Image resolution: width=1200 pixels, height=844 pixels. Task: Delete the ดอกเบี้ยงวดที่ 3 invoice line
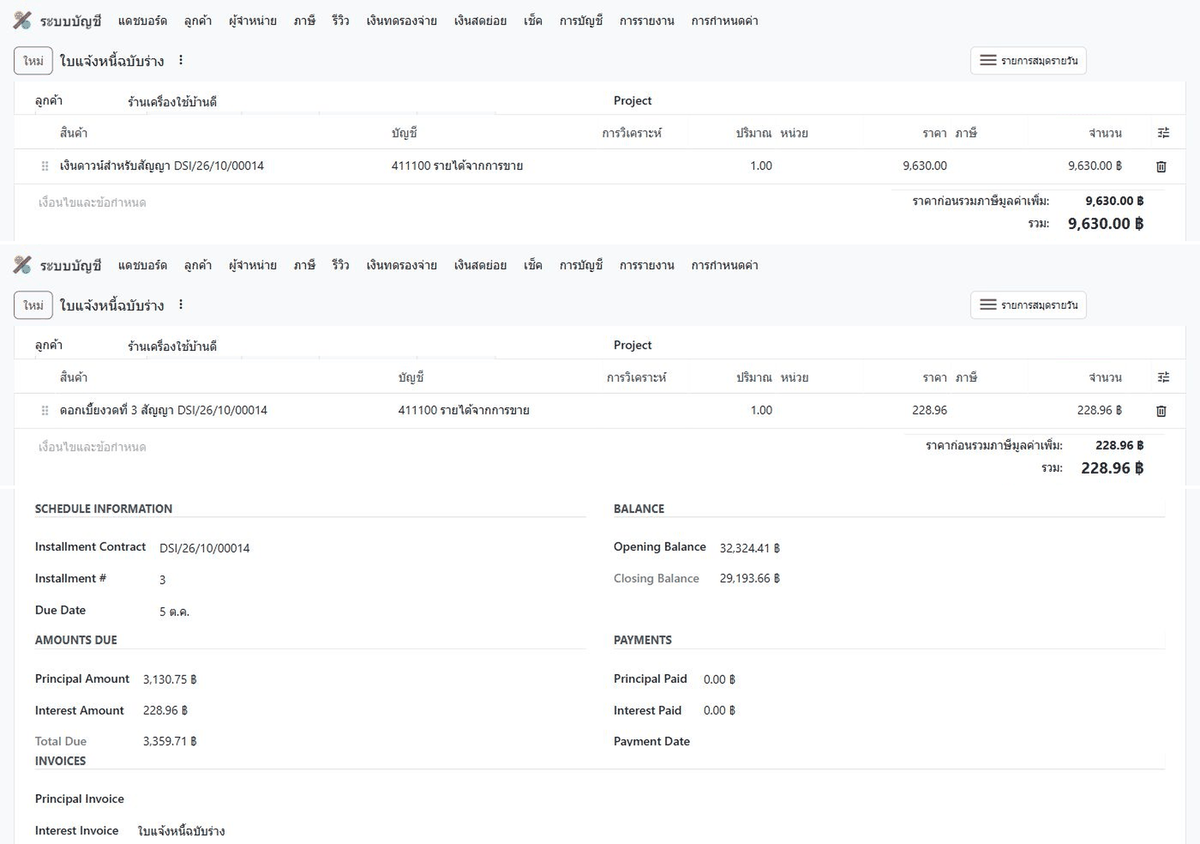[x=1161, y=411]
